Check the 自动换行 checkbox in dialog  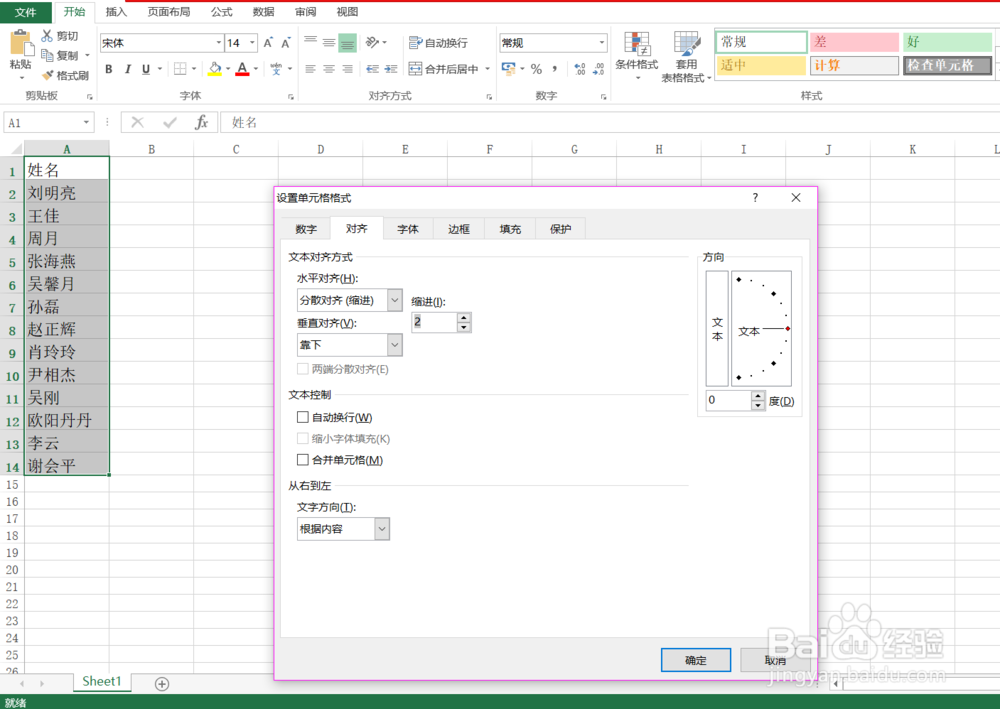[303, 417]
